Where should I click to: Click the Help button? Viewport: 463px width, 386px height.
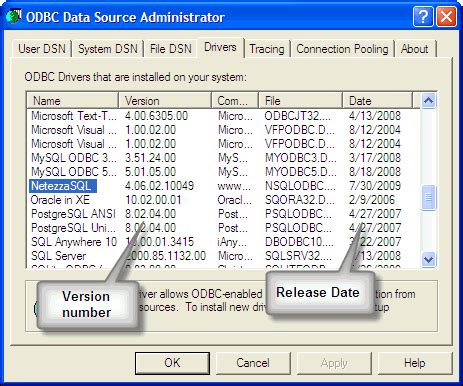coord(415,363)
